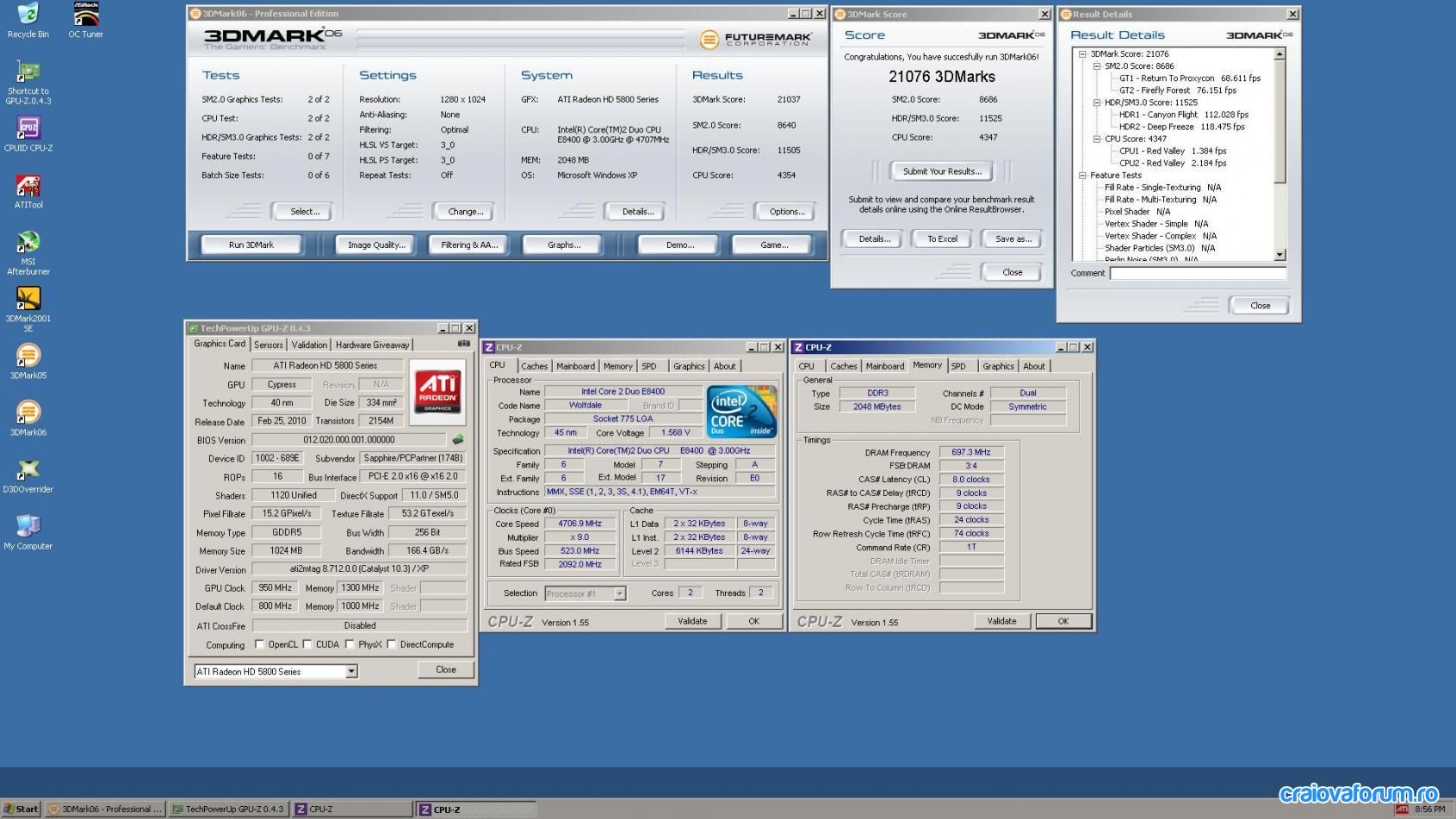
Task: Select the My Computer desktop icon
Action: tap(28, 532)
